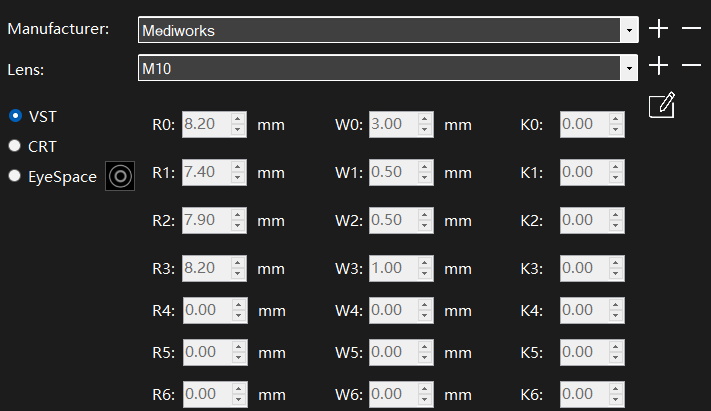
Task: Click the edit lens parameters icon
Action: click(x=662, y=105)
